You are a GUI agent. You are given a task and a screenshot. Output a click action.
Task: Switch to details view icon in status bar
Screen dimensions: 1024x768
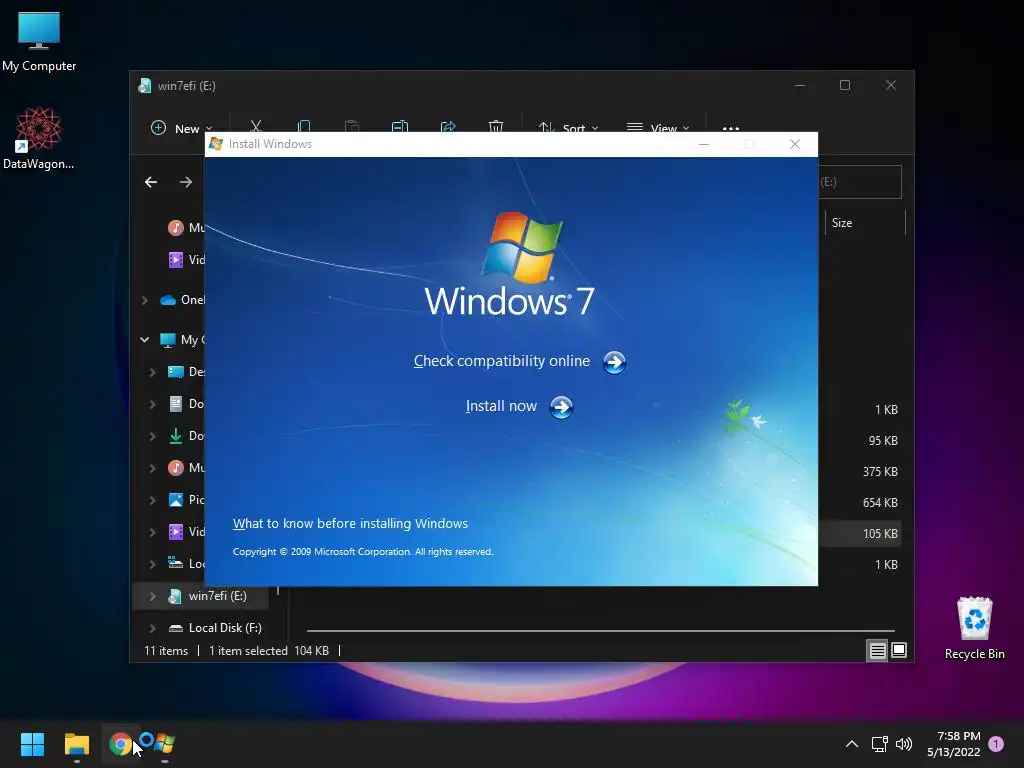[877, 650]
